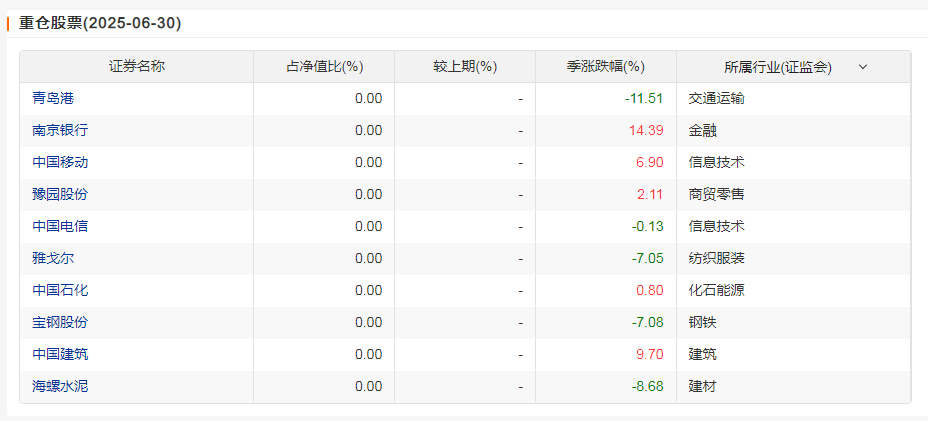The height and width of the screenshot is (421, 928).
Task: Click 信息技术 in the 中国电信 row
Action: 717,226
